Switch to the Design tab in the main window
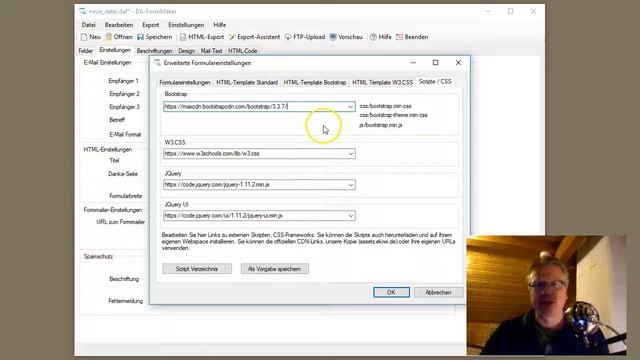640x360 pixels. point(187,51)
